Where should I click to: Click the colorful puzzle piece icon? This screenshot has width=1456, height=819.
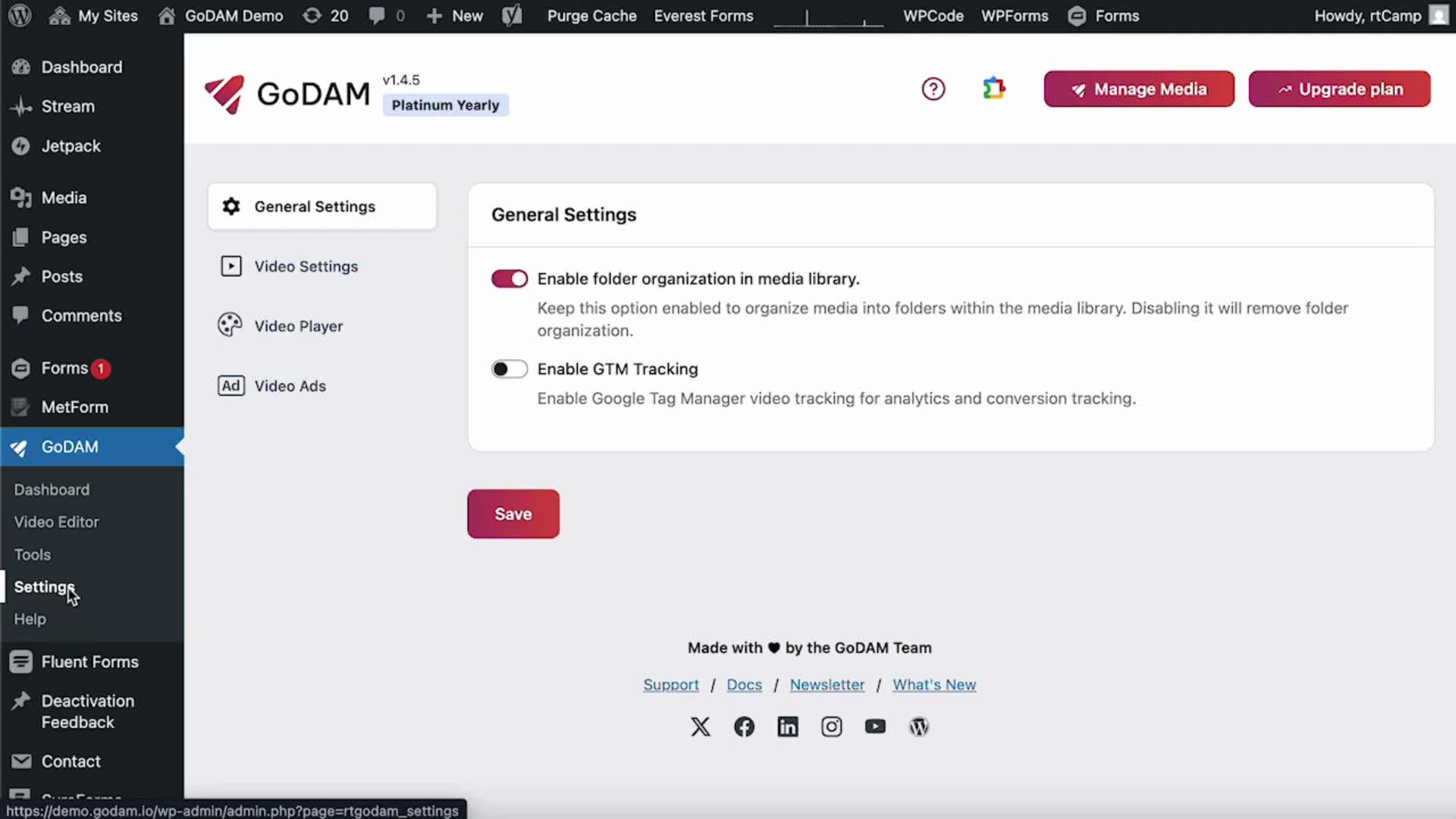(x=993, y=89)
